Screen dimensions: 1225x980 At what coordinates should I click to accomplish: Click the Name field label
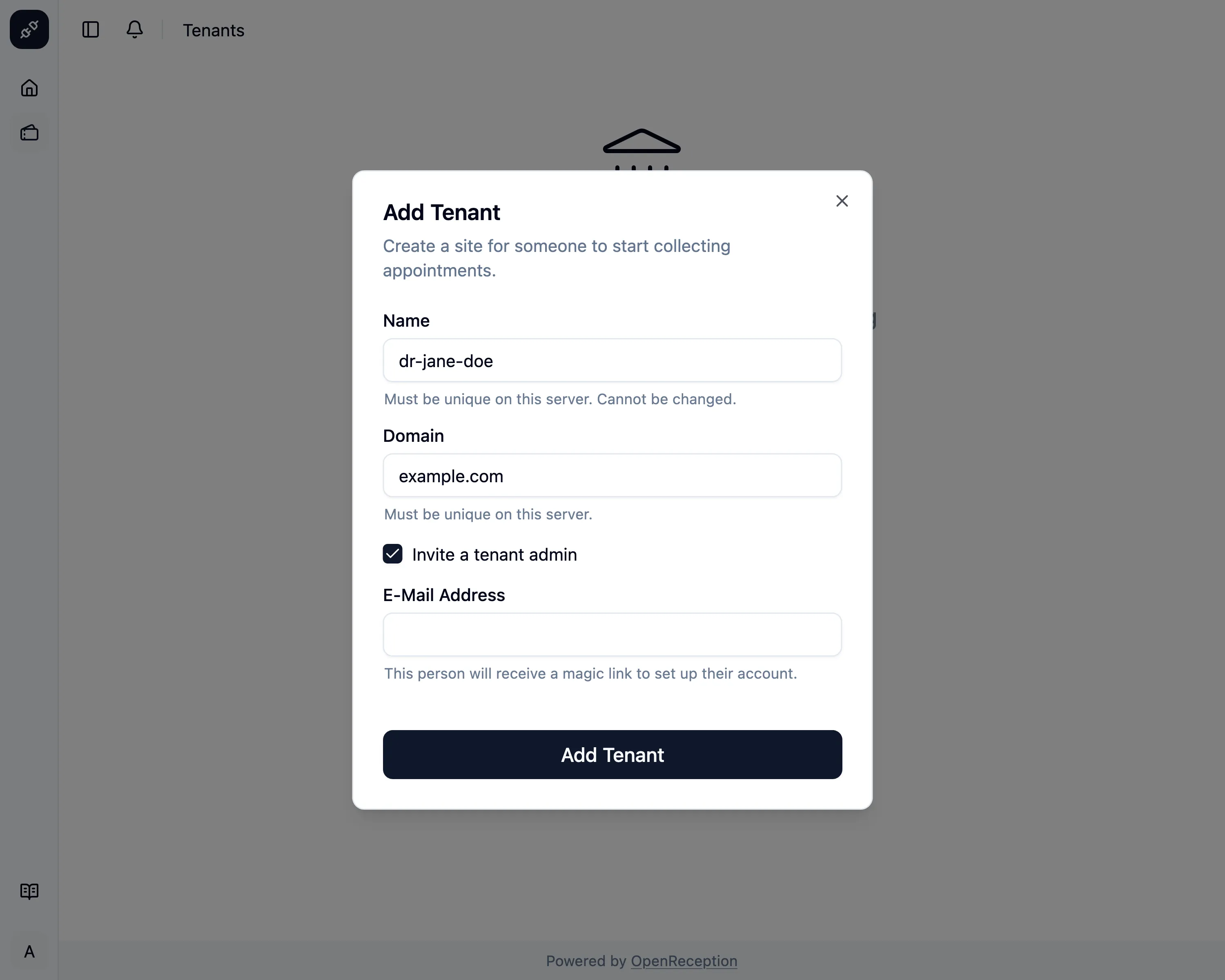406,321
